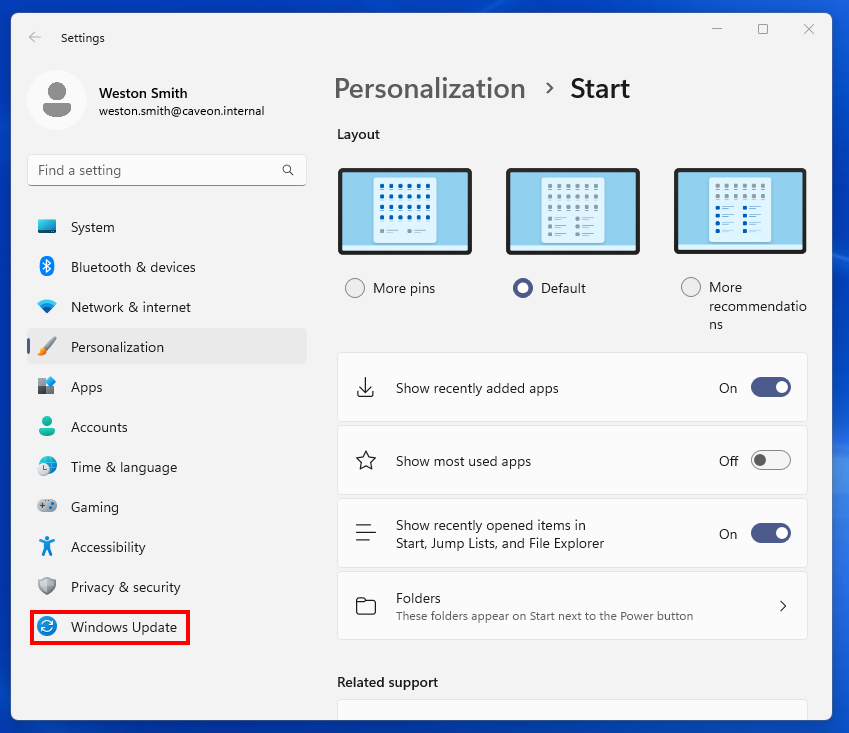The width and height of the screenshot is (849, 733).
Task: Click the search magnifier icon
Action: click(288, 170)
